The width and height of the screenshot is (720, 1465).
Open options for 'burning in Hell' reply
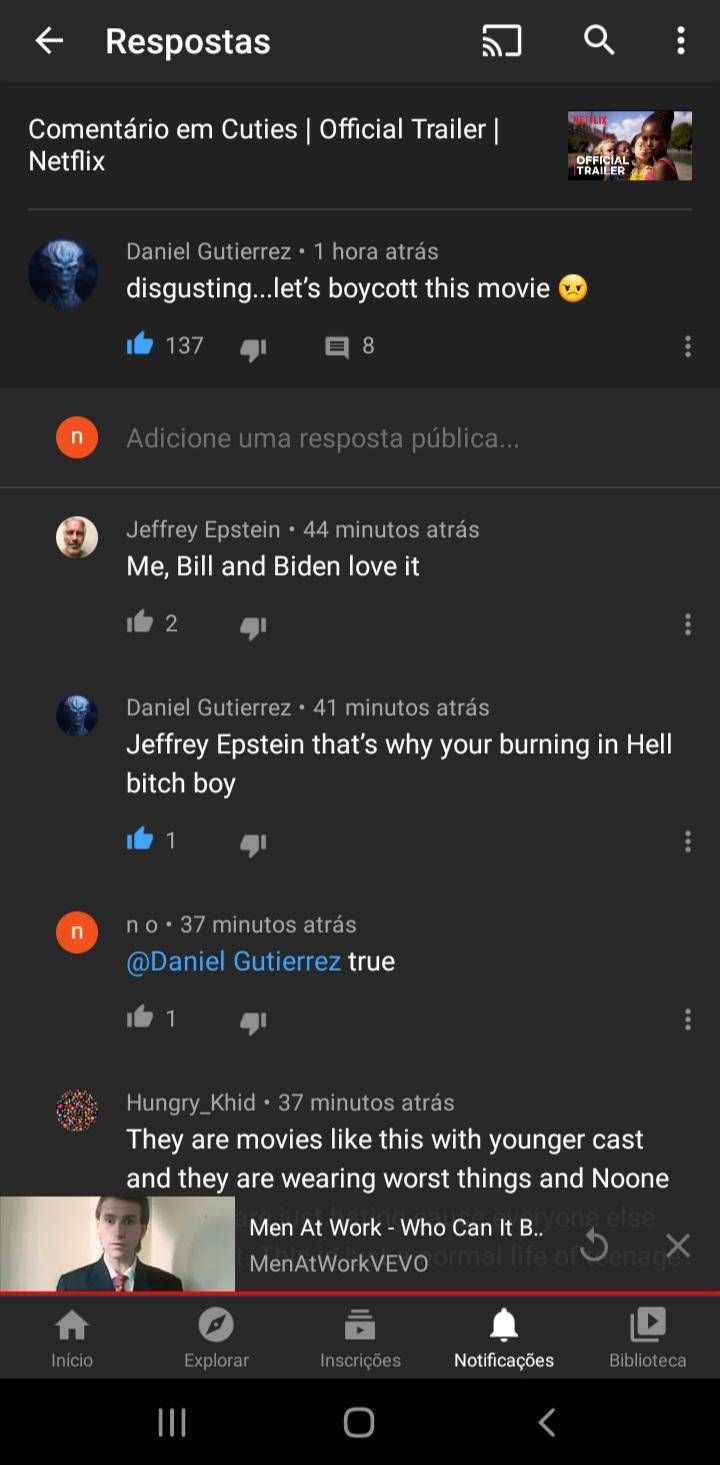(x=687, y=842)
